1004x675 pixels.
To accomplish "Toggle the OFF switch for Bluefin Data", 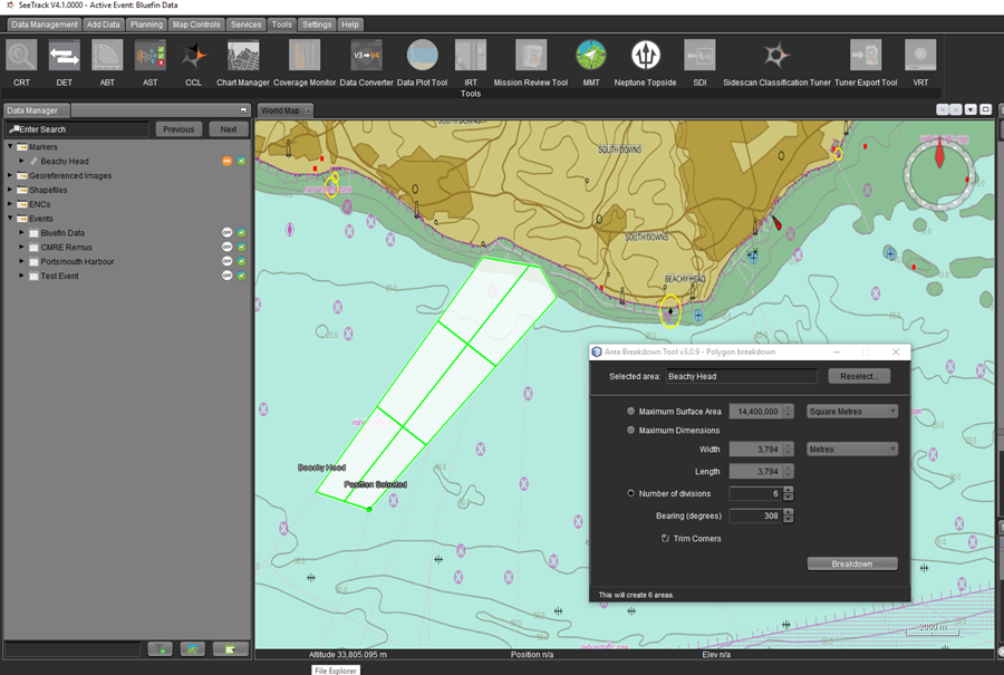I will (227, 233).
